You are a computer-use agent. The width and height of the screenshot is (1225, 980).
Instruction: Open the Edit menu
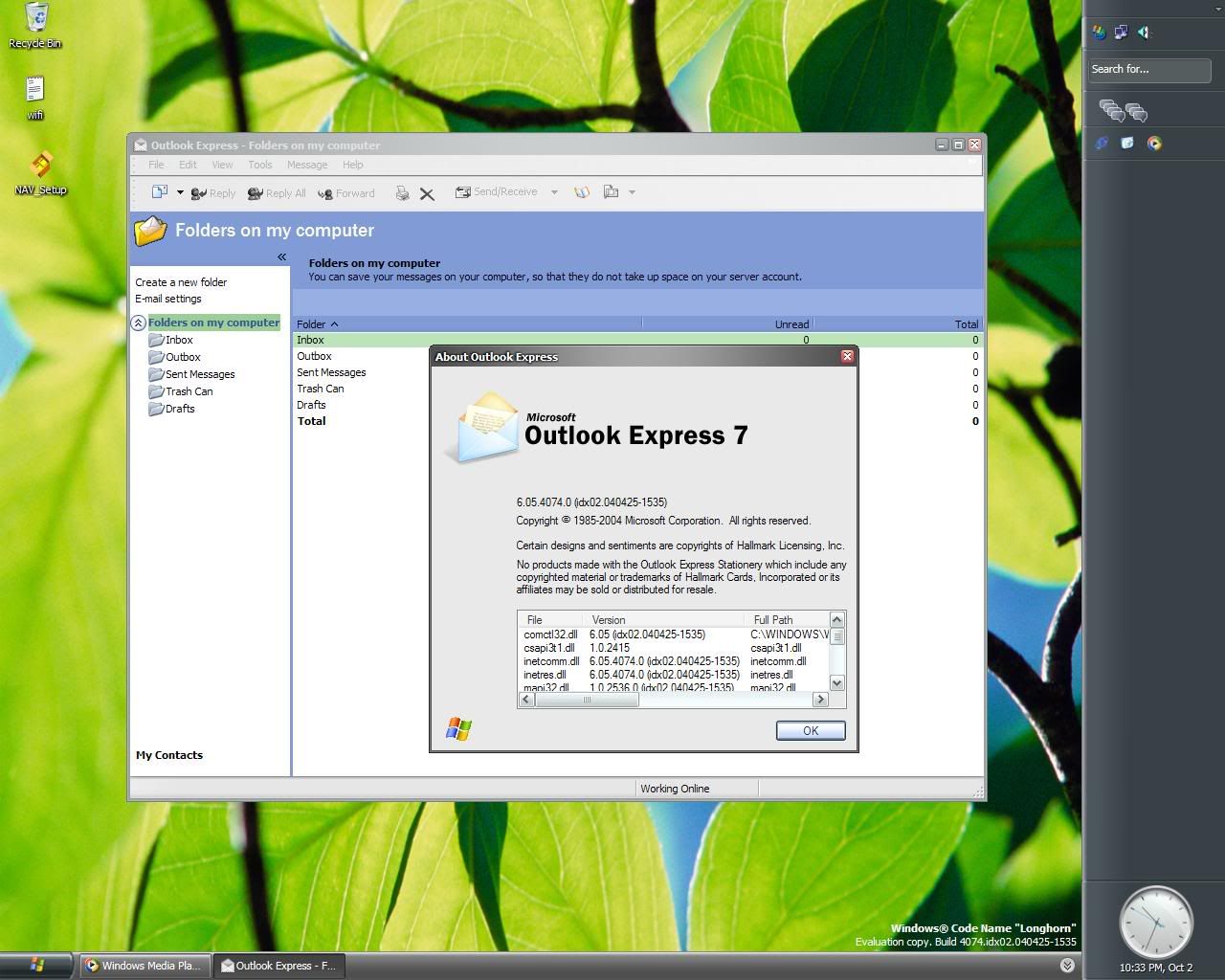tap(188, 165)
